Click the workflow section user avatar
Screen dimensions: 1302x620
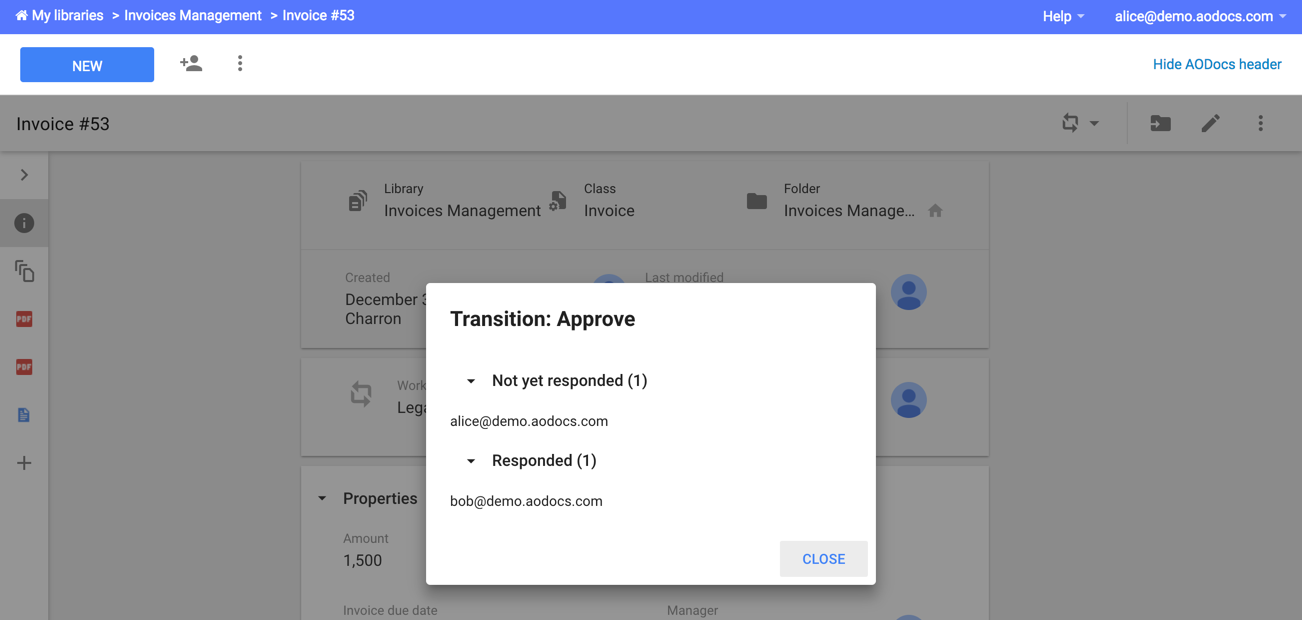click(908, 400)
